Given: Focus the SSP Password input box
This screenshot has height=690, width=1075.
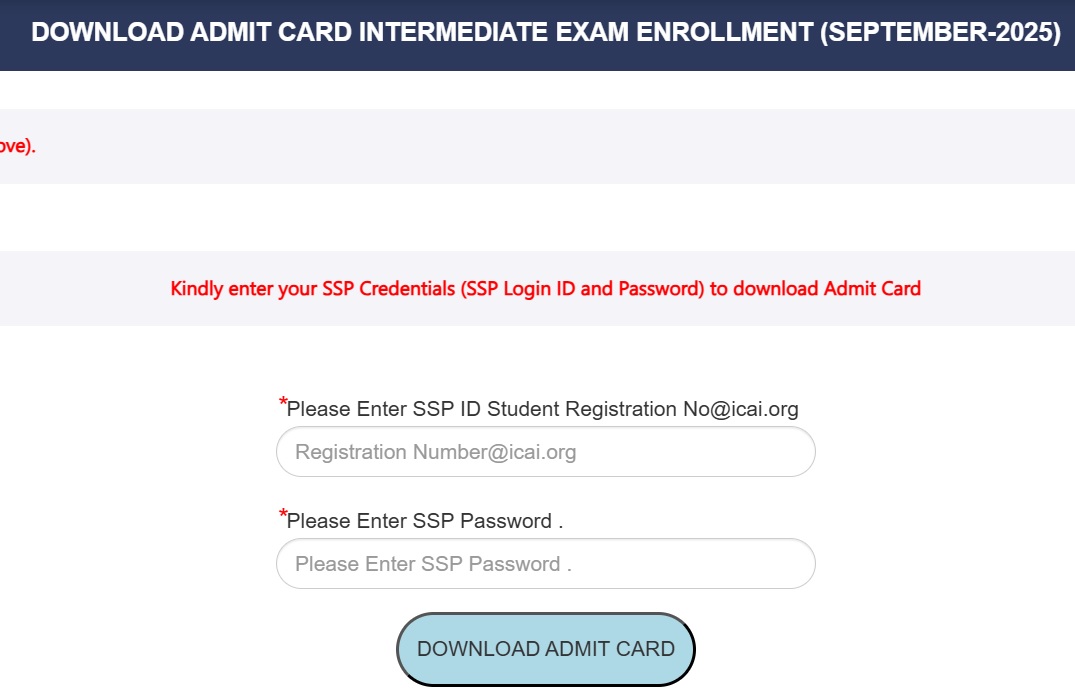Looking at the screenshot, I should pyautogui.click(x=545, y=564).
